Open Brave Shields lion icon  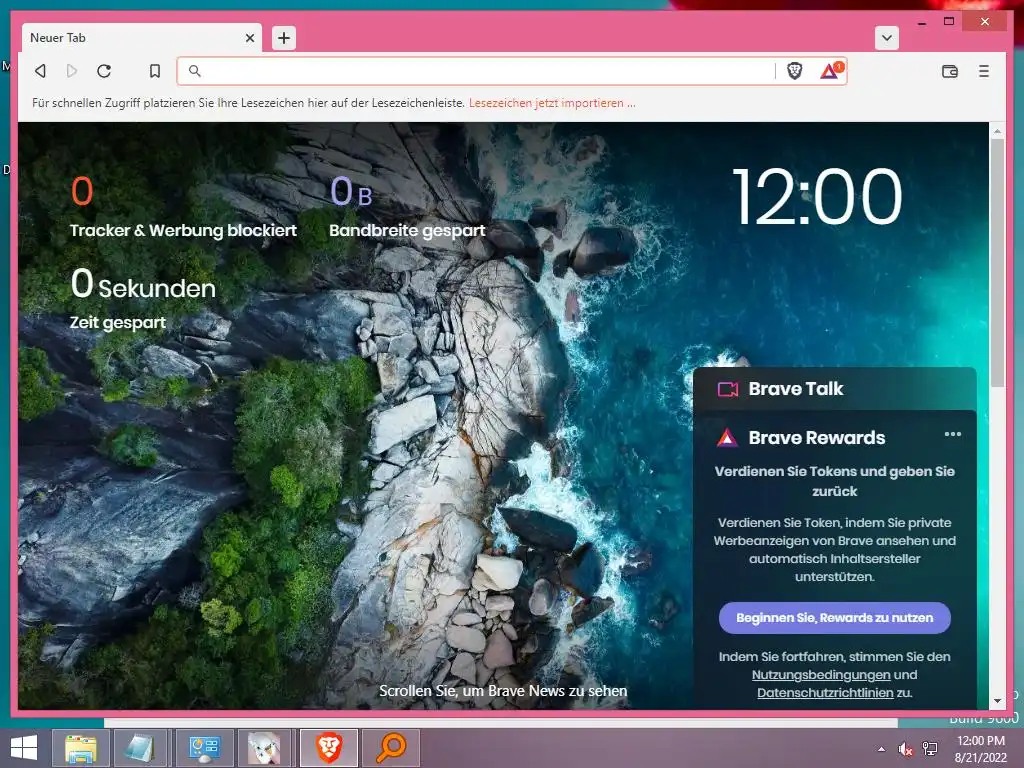click(x=794, y=71)
